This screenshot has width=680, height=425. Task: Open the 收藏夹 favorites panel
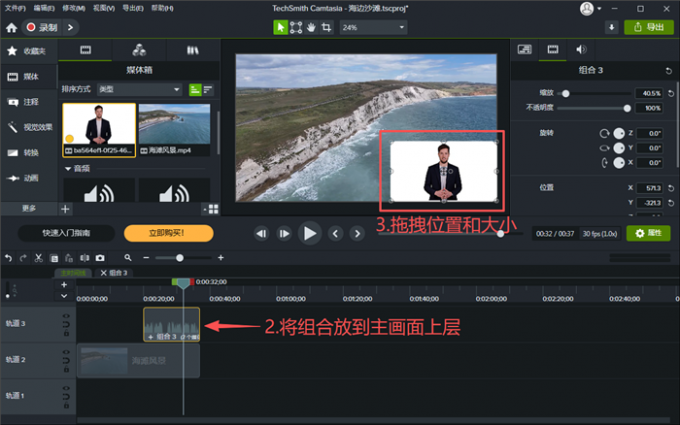[x=28, y=51]
